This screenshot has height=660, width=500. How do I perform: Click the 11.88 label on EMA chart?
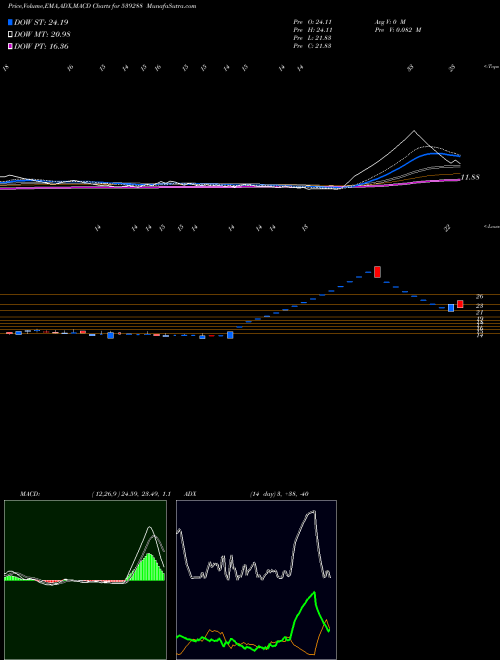pyautogui.click(x=470, y=177)
